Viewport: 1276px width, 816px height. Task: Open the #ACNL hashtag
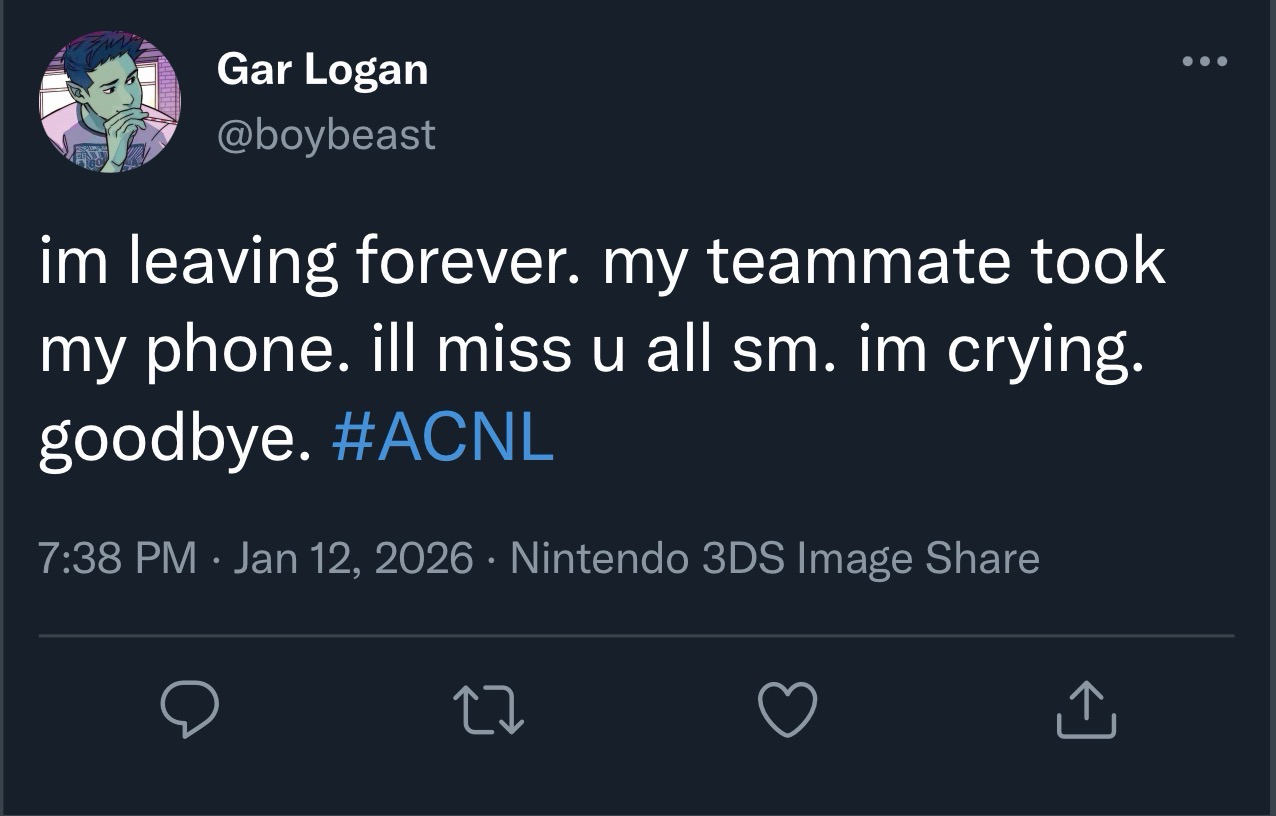[x=441, y=438]
